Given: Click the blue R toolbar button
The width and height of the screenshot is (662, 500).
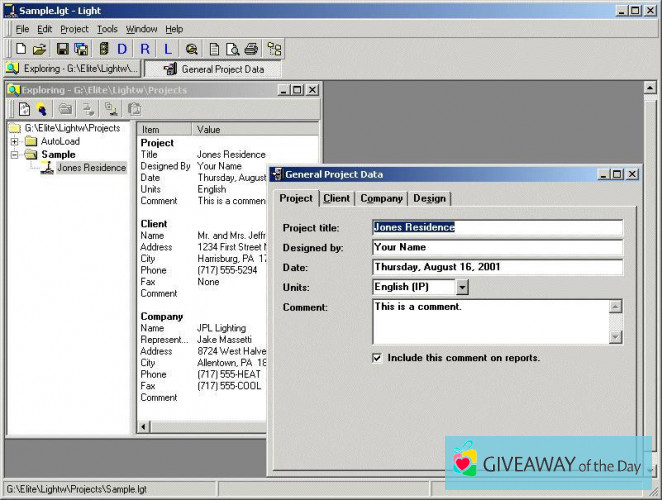Looking at the screenshot, I should click(145, 49).
